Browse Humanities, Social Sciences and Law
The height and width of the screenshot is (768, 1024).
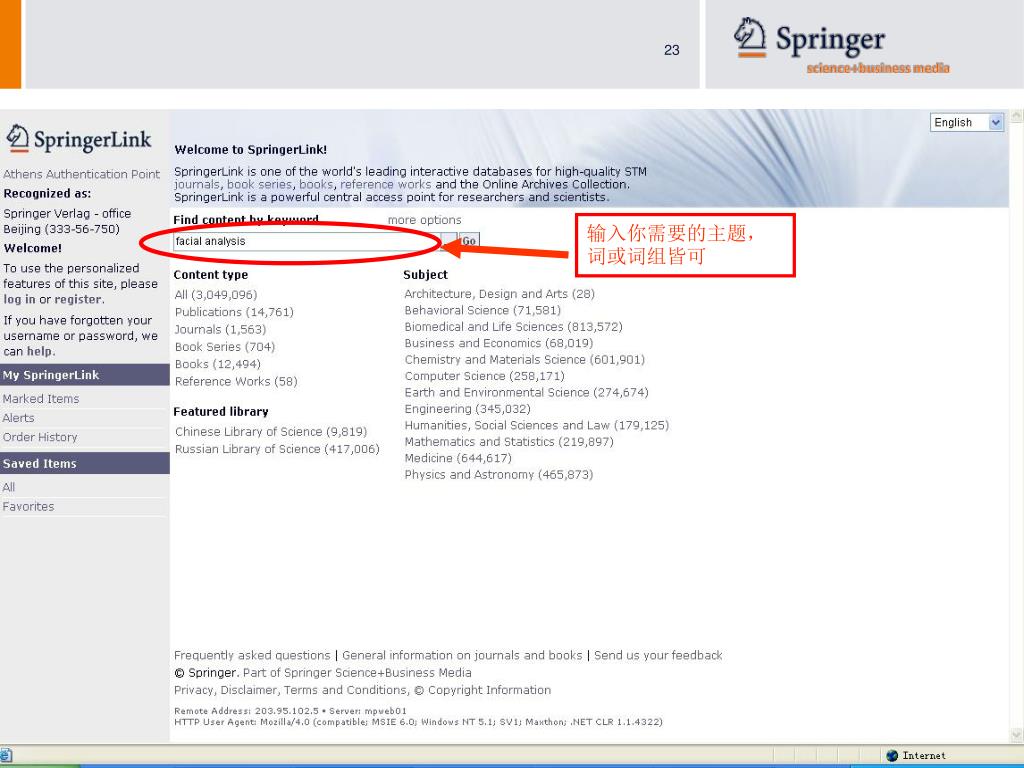[537, 425]
